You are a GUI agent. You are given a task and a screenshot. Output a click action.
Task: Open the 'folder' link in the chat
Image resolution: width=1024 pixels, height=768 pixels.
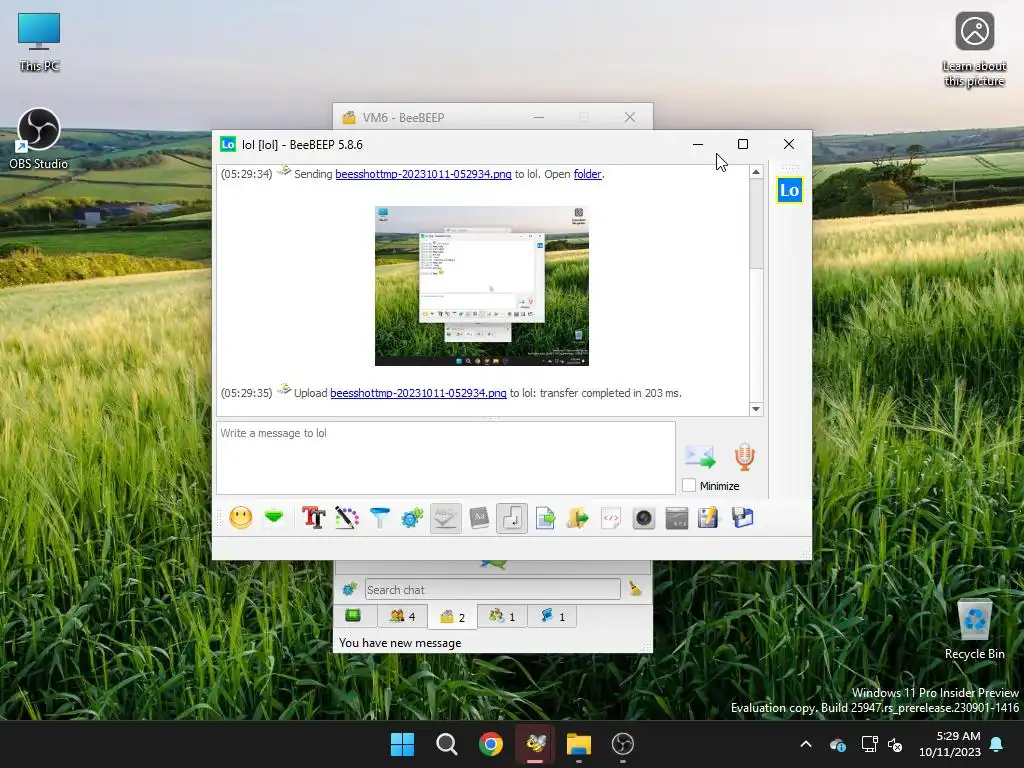coord(587,174)
